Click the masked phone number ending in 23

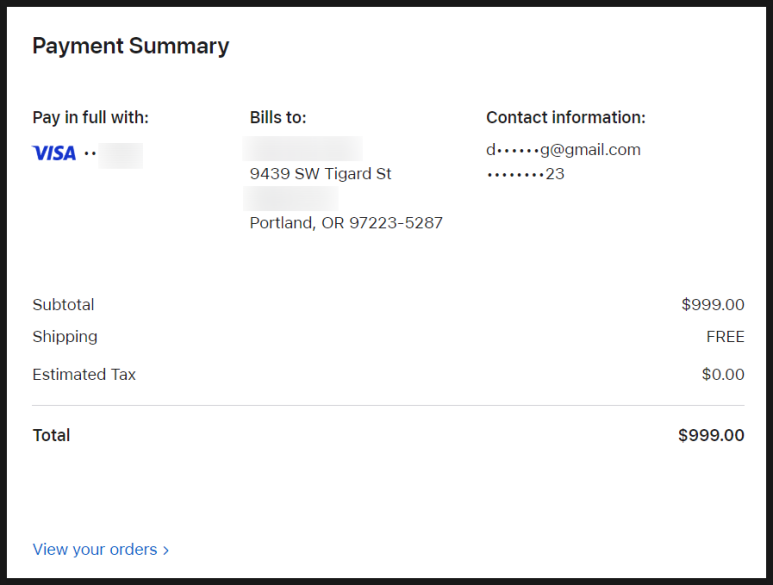526,174
